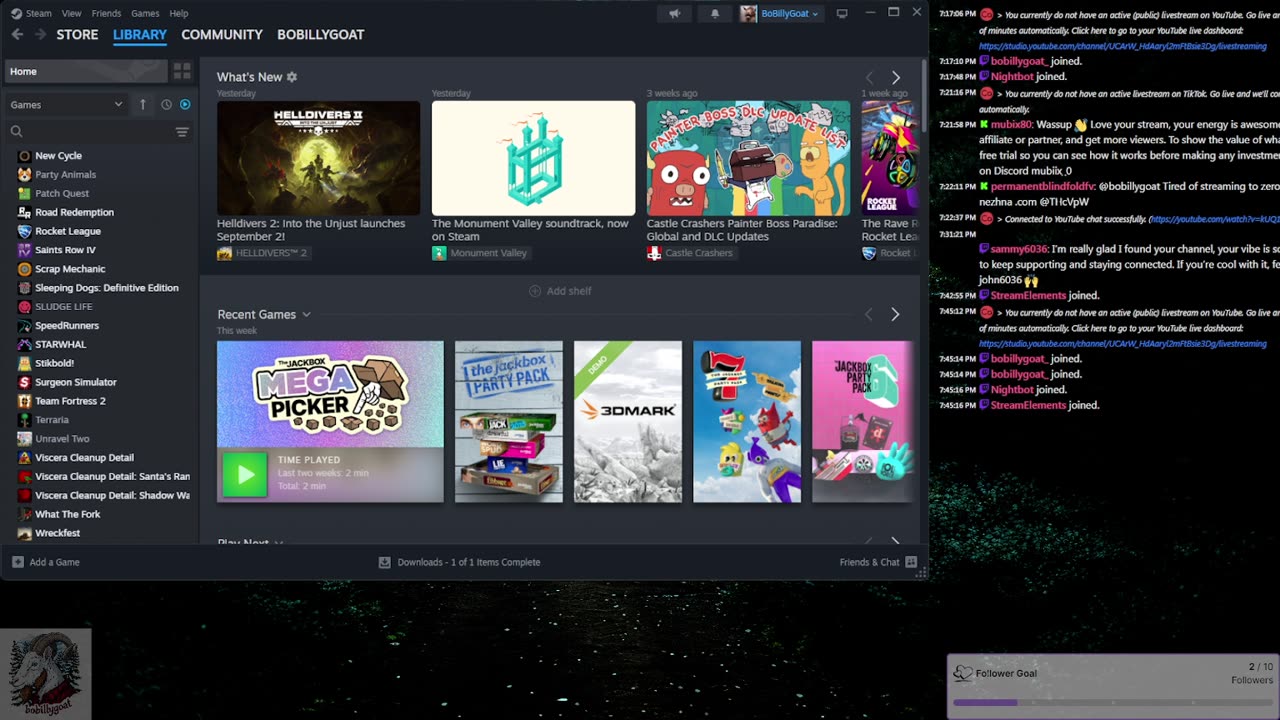Screen dimensions: 1280x720
Task: Play Jackbox Mega Picker green button
Action: 245,474
